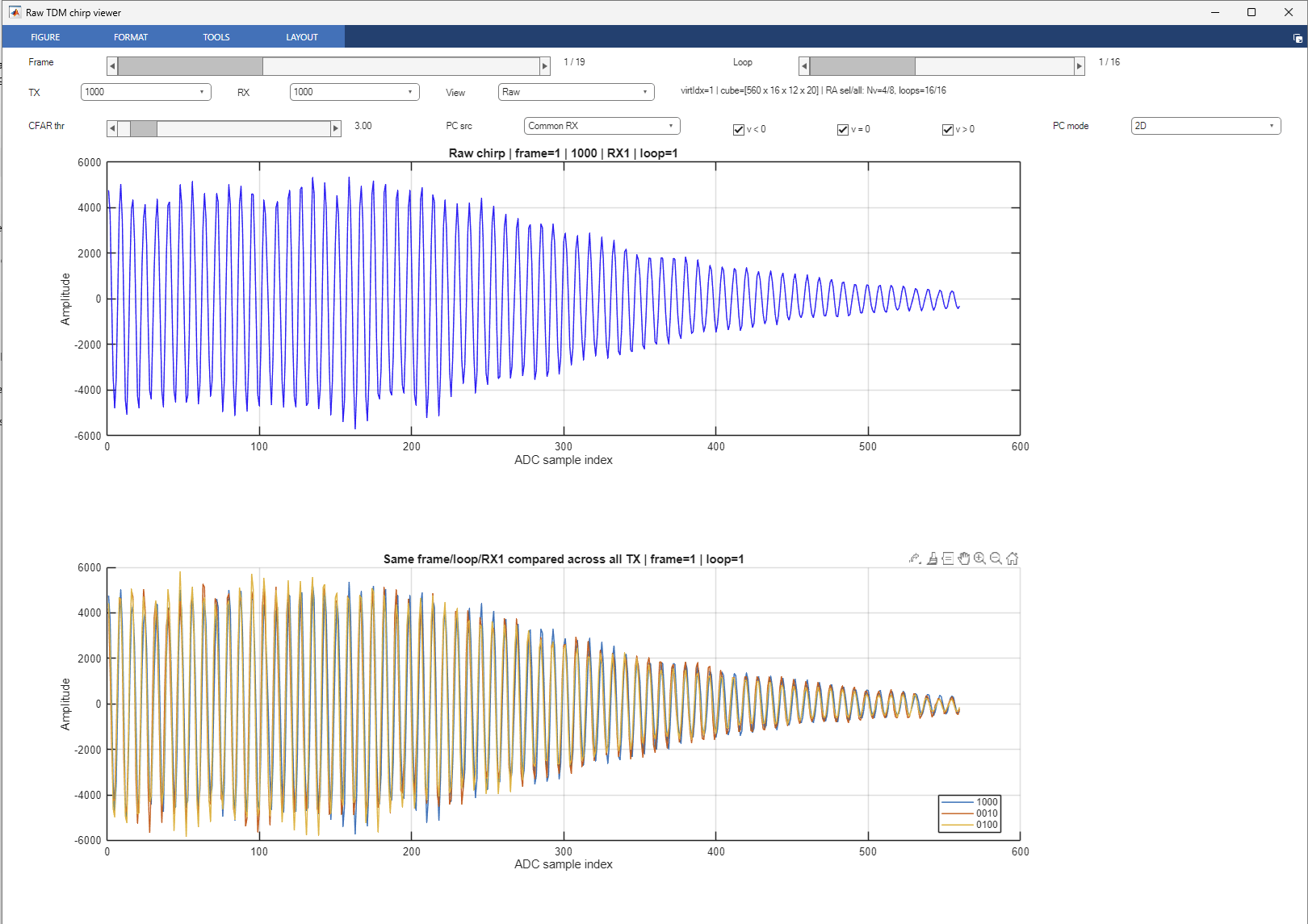This screenshot has width=1308, height=924.
Task: Open the TX dropdown
Action: tap(146, 92)
